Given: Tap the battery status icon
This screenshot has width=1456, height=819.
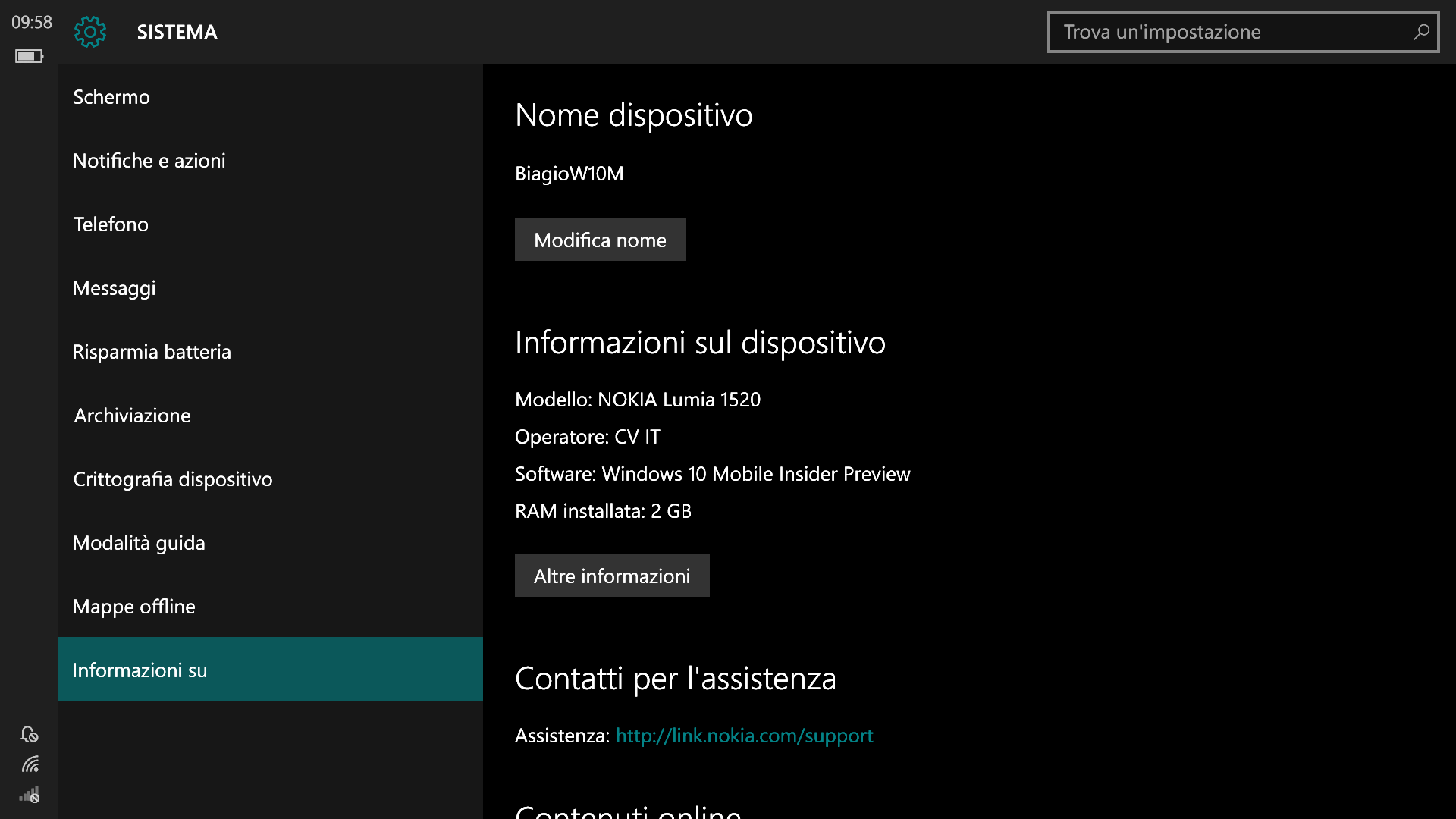Looking at the screenshot, I should (30, 56).
